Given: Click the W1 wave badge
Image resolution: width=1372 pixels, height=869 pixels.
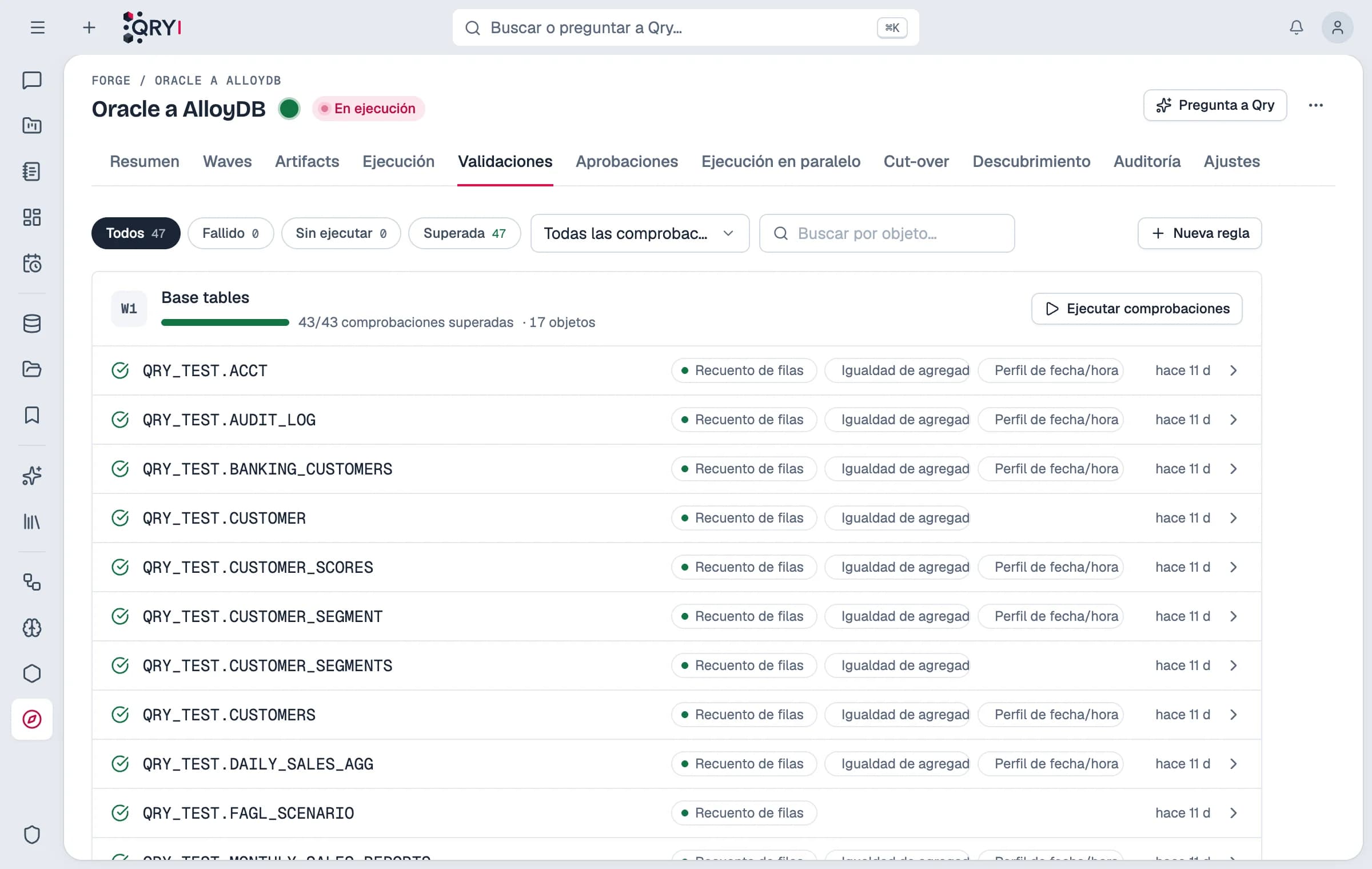Looking at the screenshot, I should [x=129, y=309].
